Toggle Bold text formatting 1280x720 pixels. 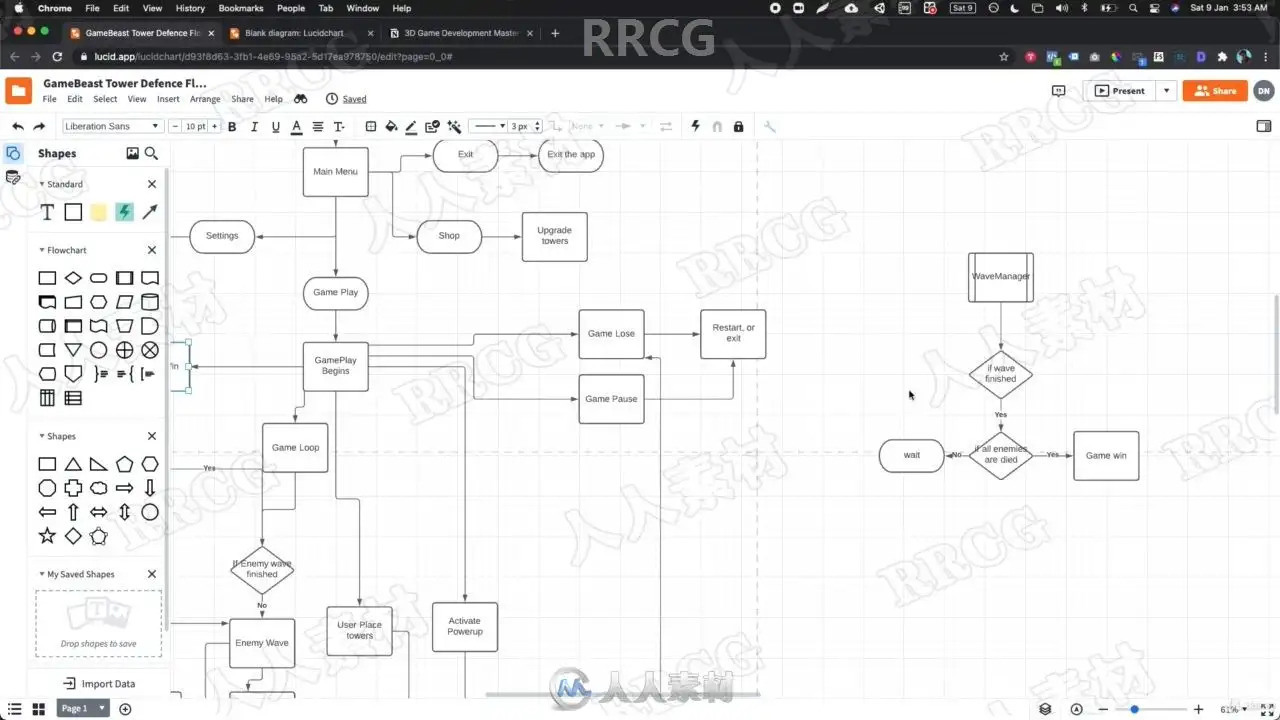click(x=232, y=127)
